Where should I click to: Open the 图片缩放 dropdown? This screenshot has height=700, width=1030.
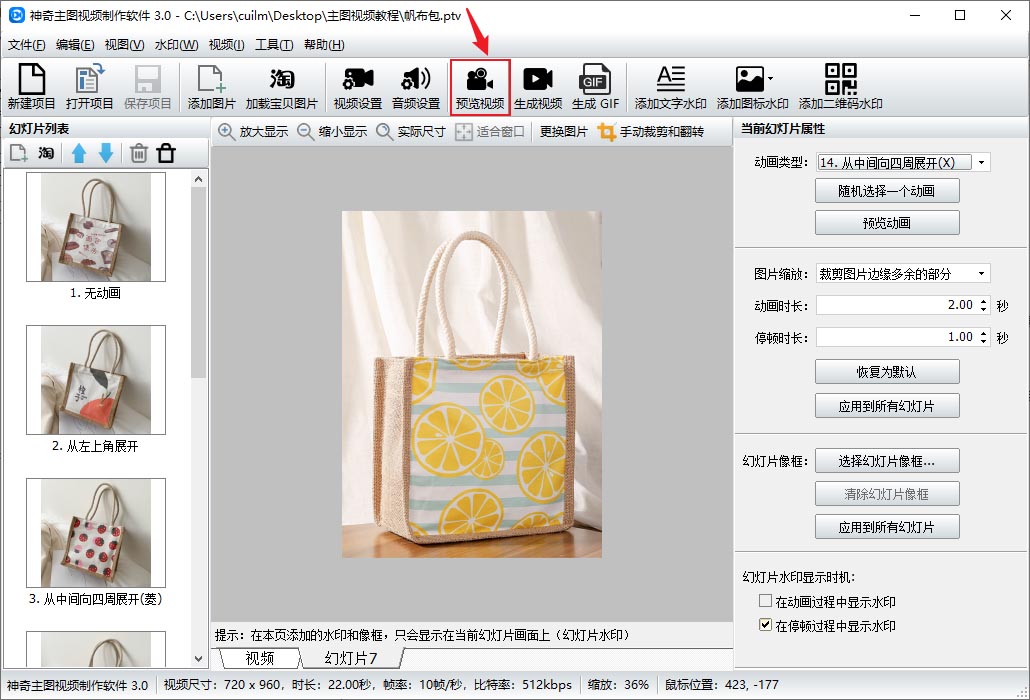pos(981,274)
